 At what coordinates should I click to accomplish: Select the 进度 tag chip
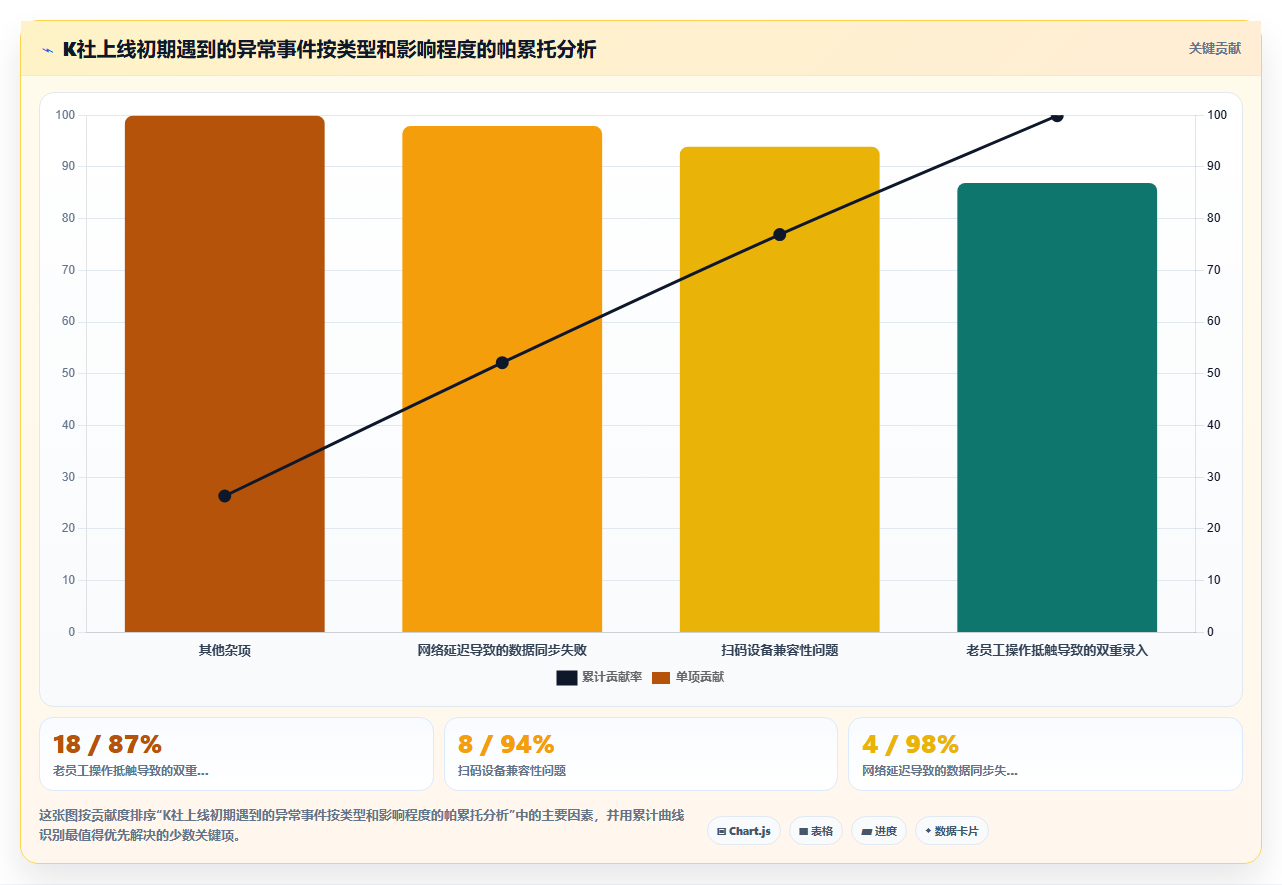click(879, 831)
